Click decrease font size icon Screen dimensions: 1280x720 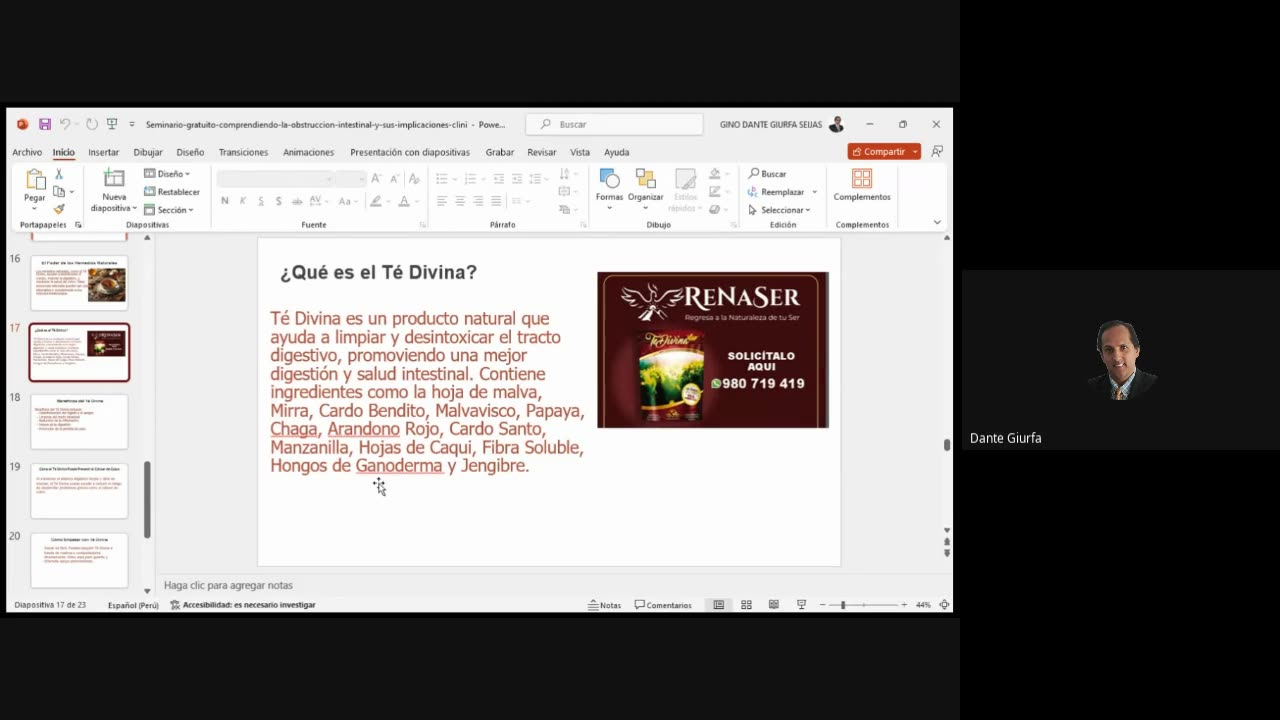coord(394,178)
